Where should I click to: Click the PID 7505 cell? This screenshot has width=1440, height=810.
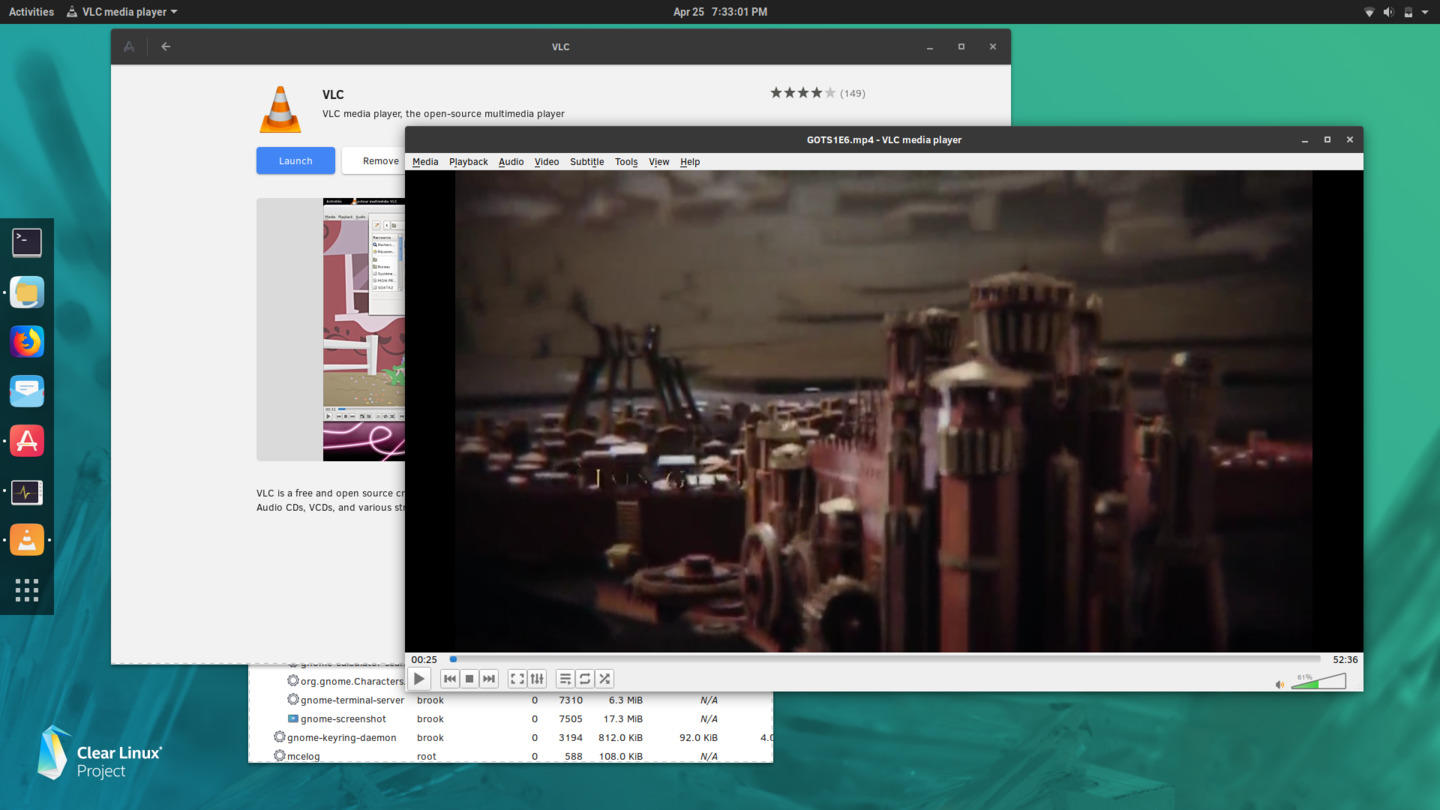coord(571,719)
